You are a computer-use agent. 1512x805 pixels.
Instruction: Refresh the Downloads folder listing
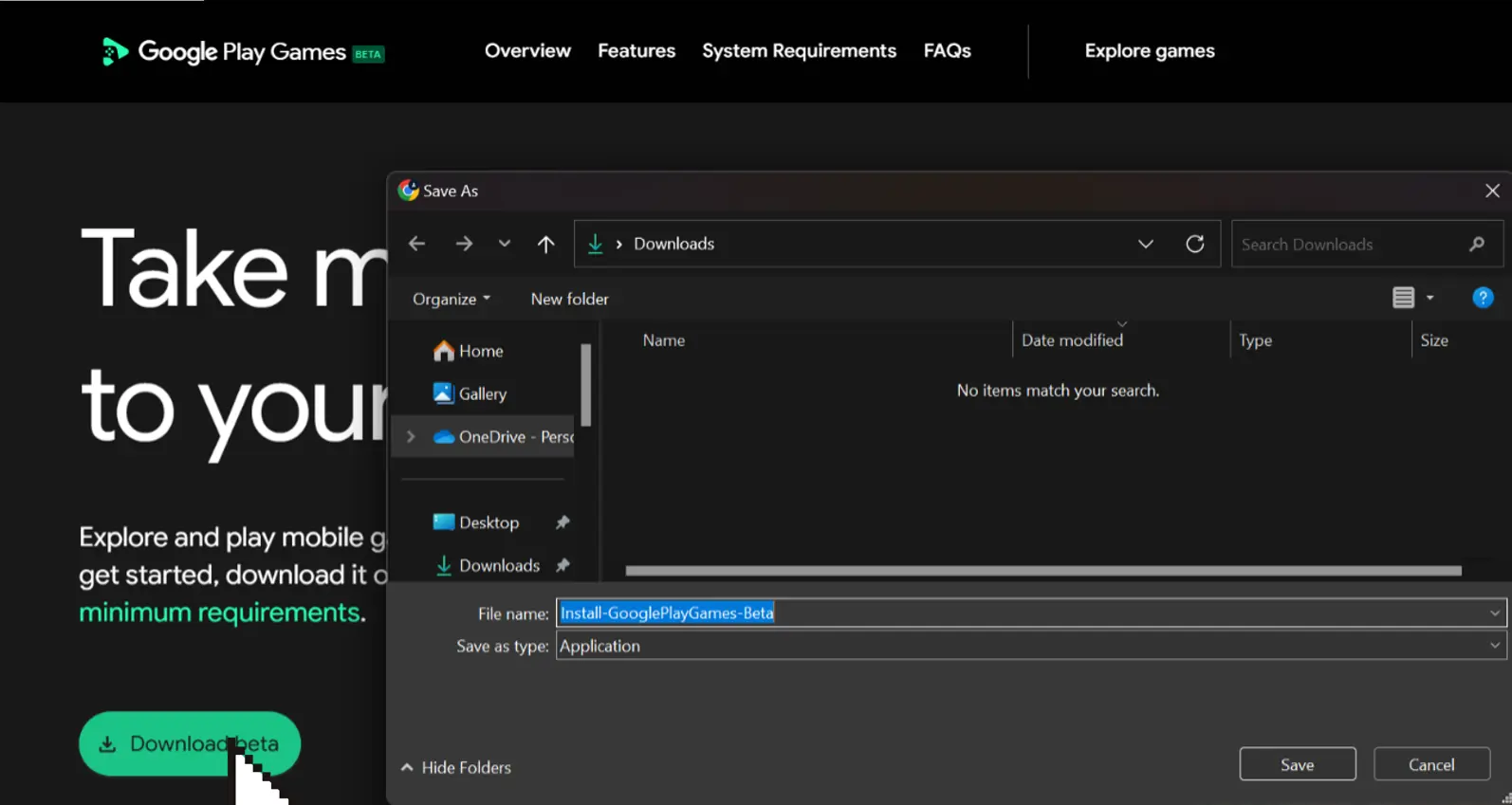[1194, 244]
